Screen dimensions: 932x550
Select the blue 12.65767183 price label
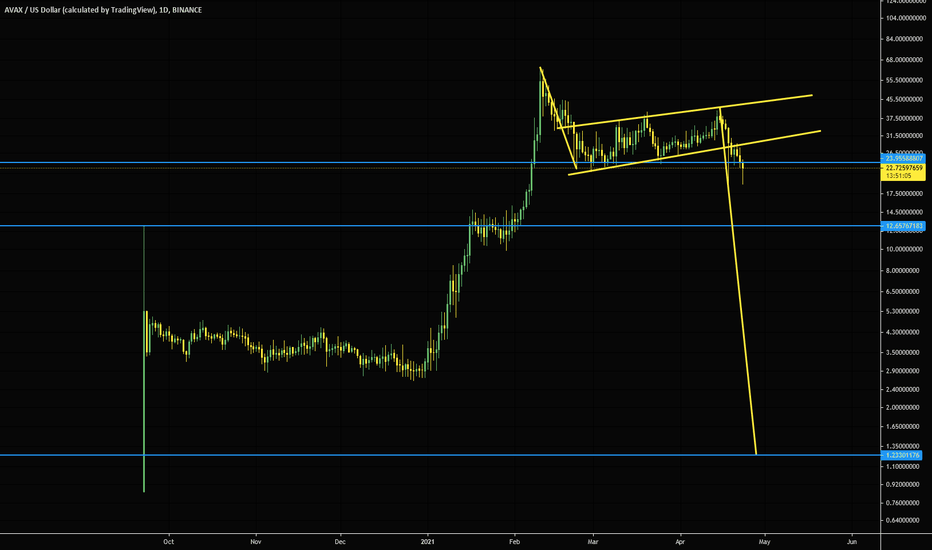click(904, 226)
